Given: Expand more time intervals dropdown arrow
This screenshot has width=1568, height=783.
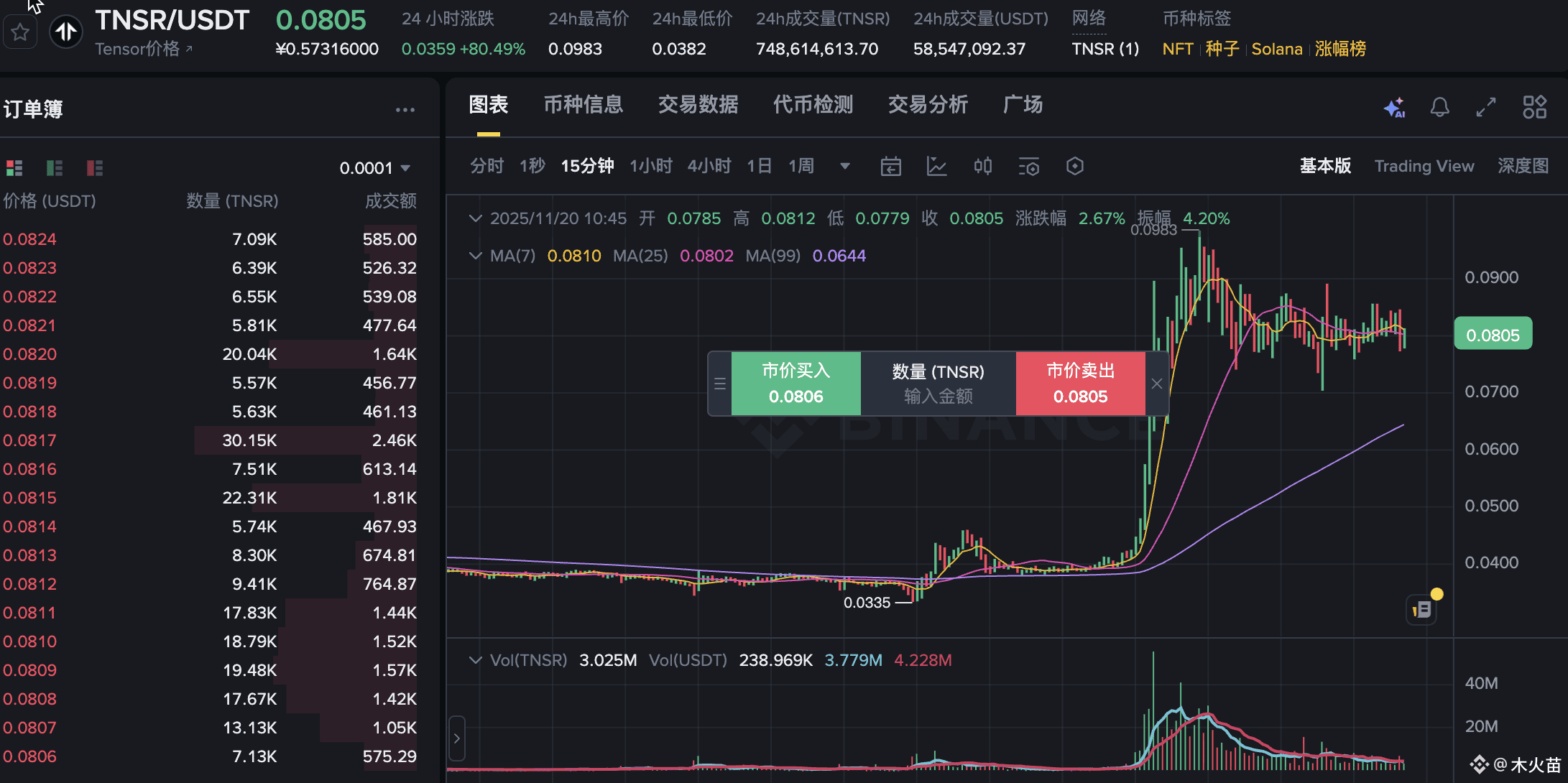Looking at the screenshot, I should (x=845, y=167).
